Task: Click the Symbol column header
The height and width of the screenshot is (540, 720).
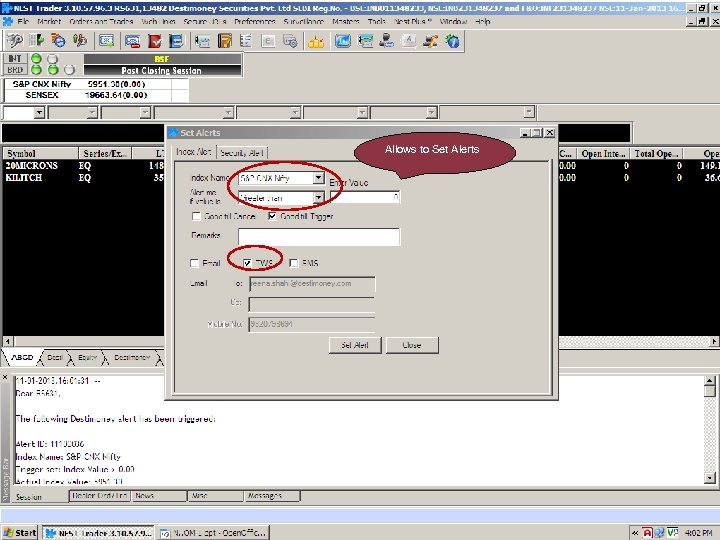Action: pyautogui.click(x=40, y=153)
